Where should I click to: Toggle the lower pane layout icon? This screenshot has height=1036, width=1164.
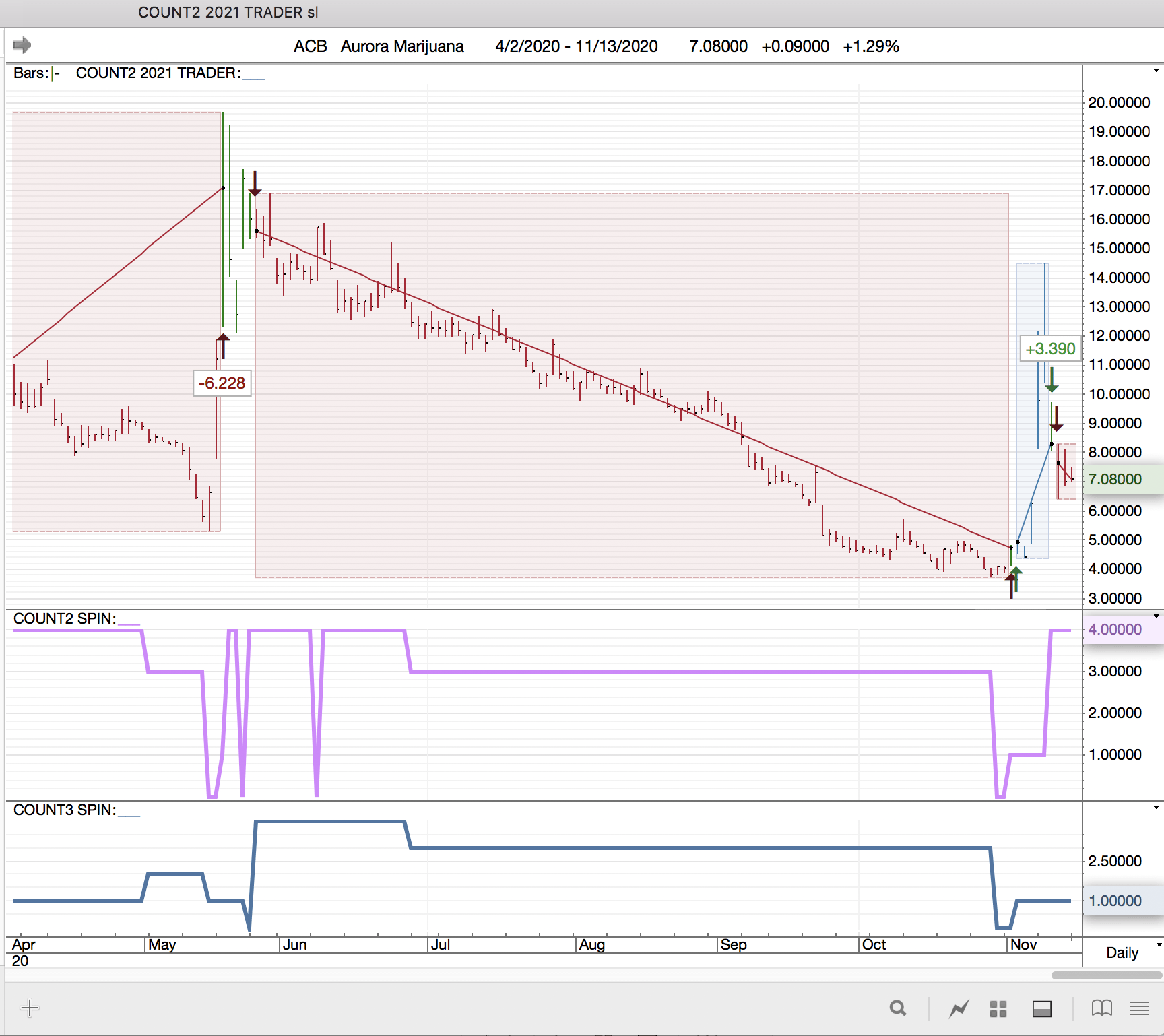(x=1041, y=1008)
